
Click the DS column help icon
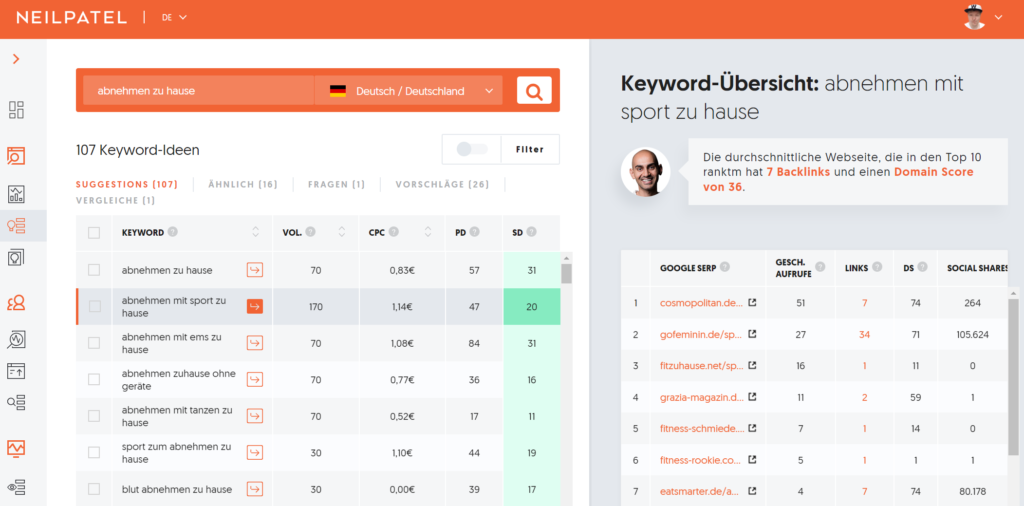point(922,267)
